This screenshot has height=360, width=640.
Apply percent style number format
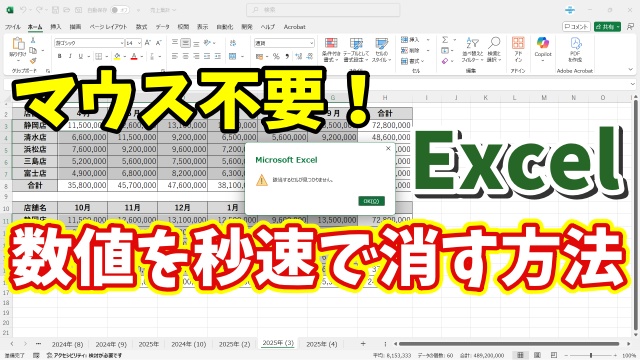click(276, 56)
